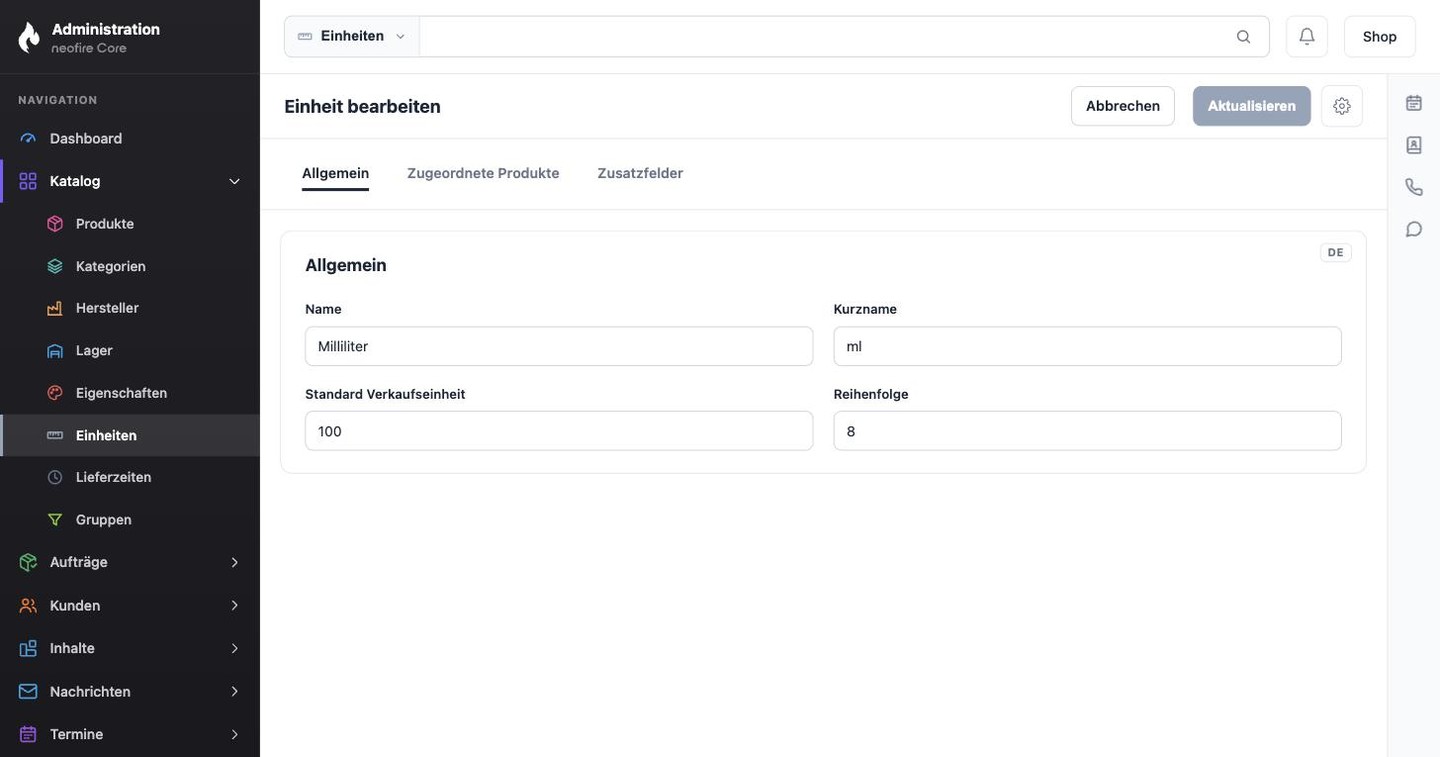Screen dimensions: 1440x757
Task: Switch to the Zusatzfelder tab
Action: click(x=640, y=173)
